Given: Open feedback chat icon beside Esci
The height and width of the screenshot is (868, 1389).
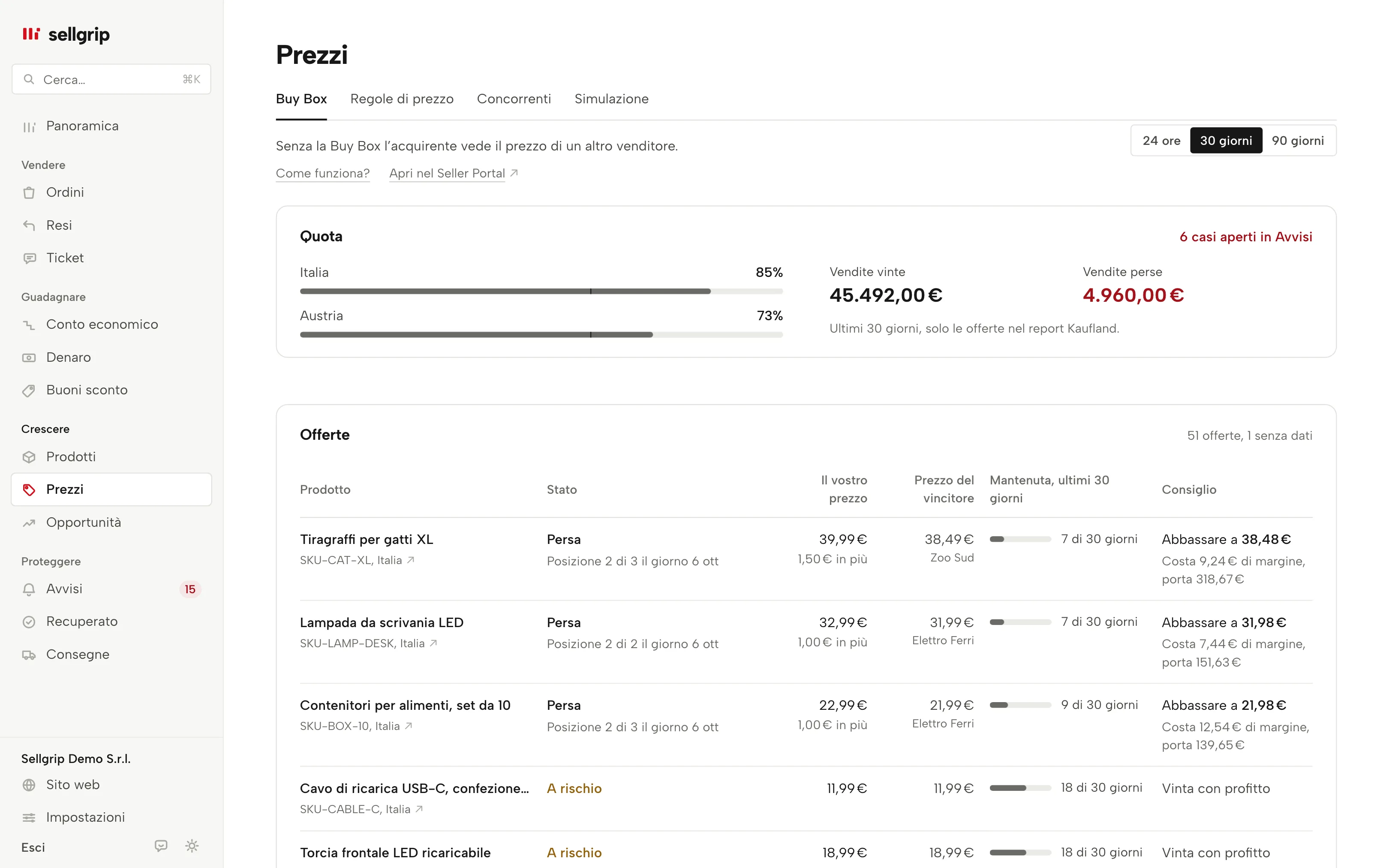Looking at the screenshot, I should coord(161,846).
